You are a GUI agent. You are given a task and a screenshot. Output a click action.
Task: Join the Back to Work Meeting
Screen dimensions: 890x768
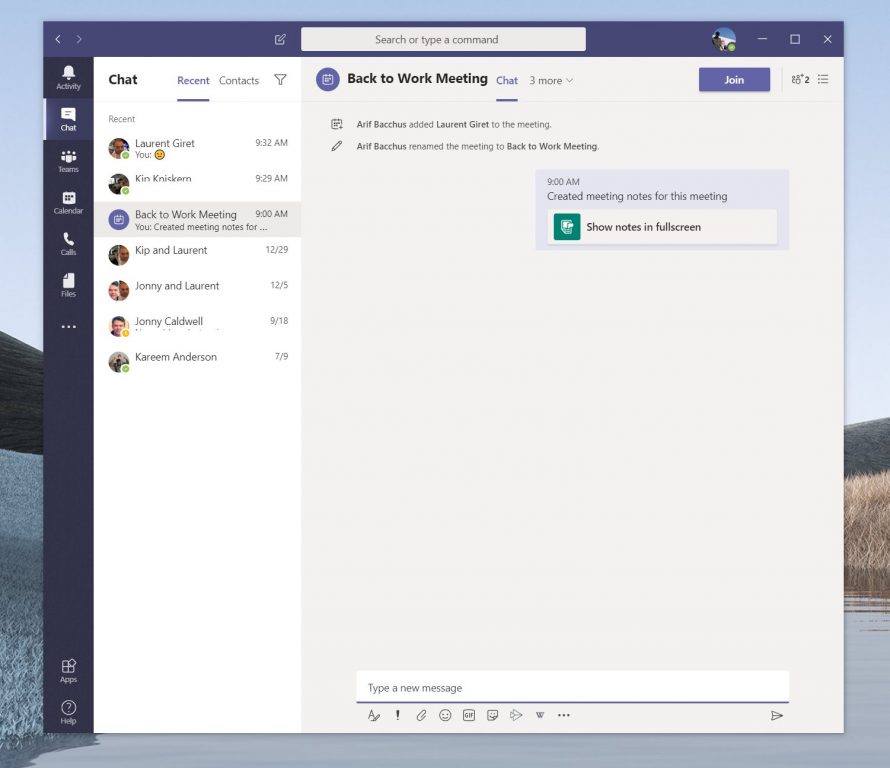pyautogui.click(x=734, y=80)
